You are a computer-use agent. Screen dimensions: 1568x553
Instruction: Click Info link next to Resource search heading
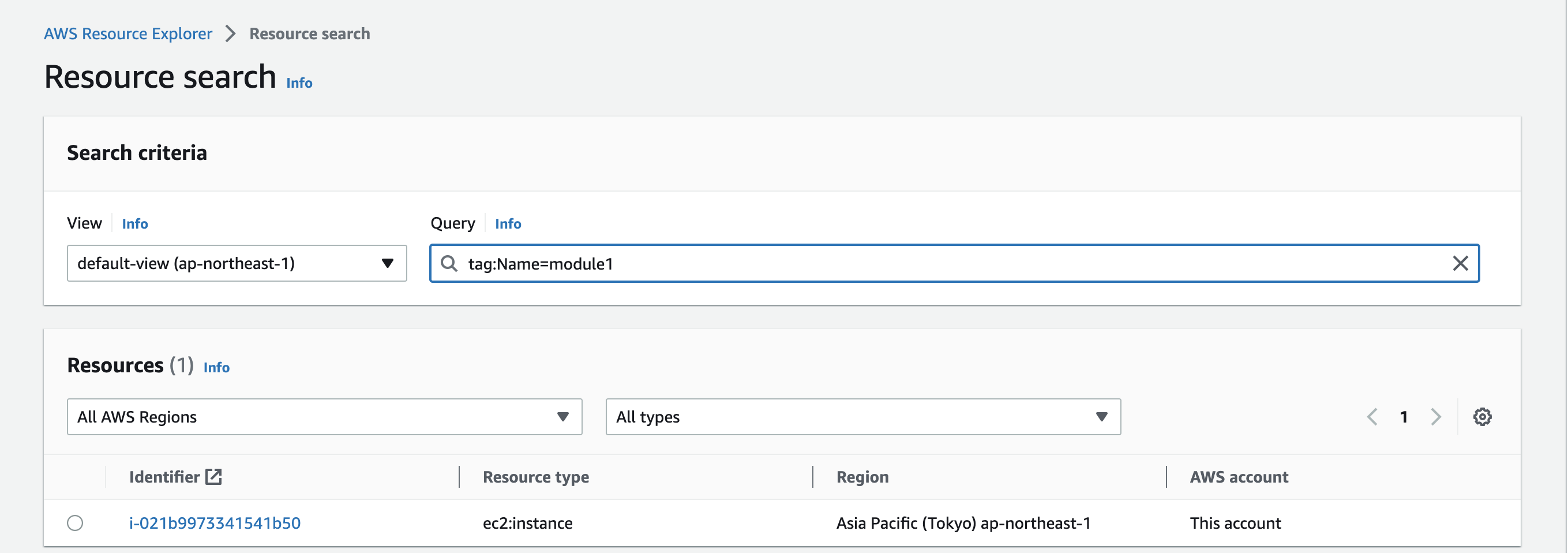coord(299,83)
